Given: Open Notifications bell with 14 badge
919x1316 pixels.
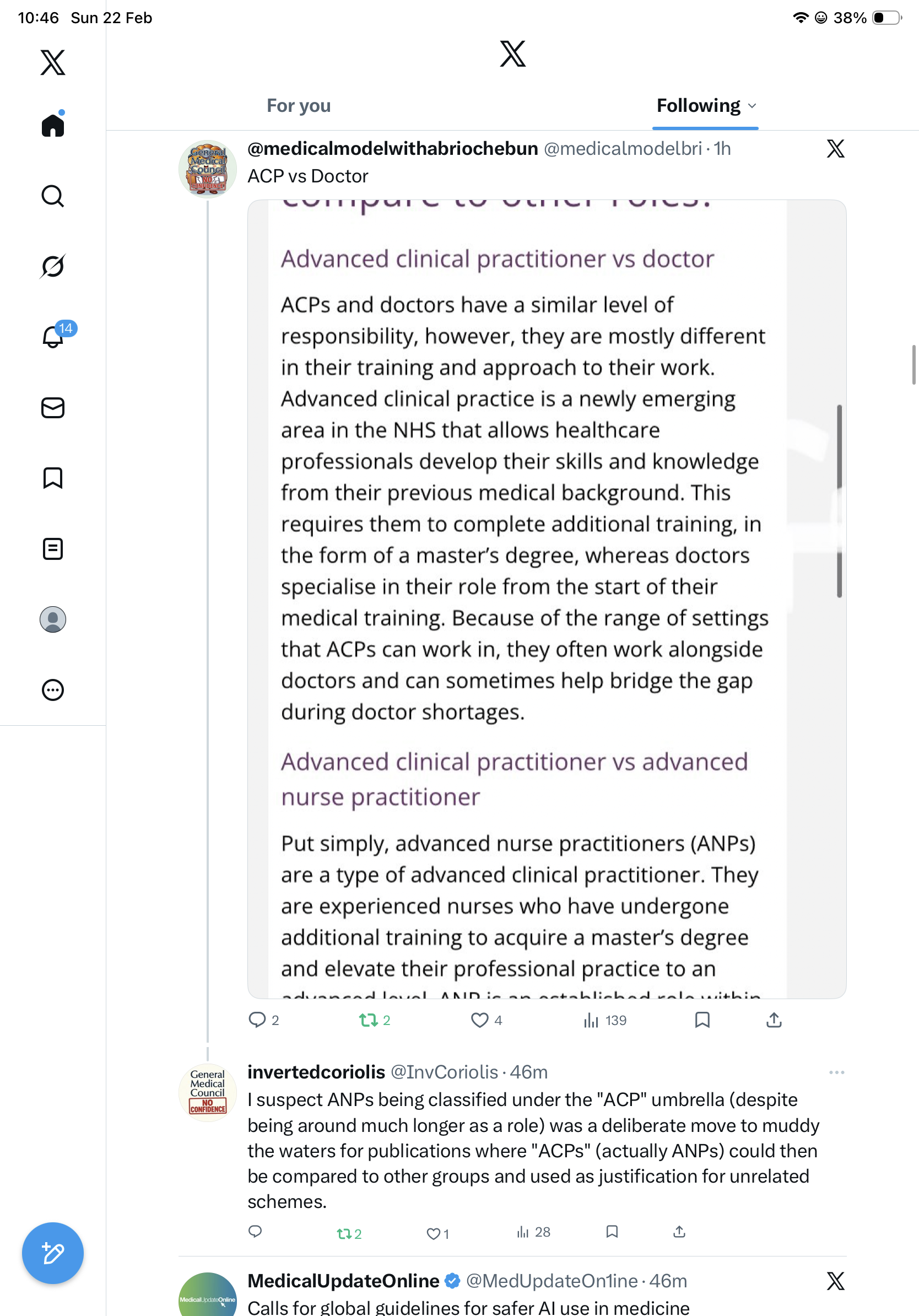Looking at the screenshot, I should [53, 337].
